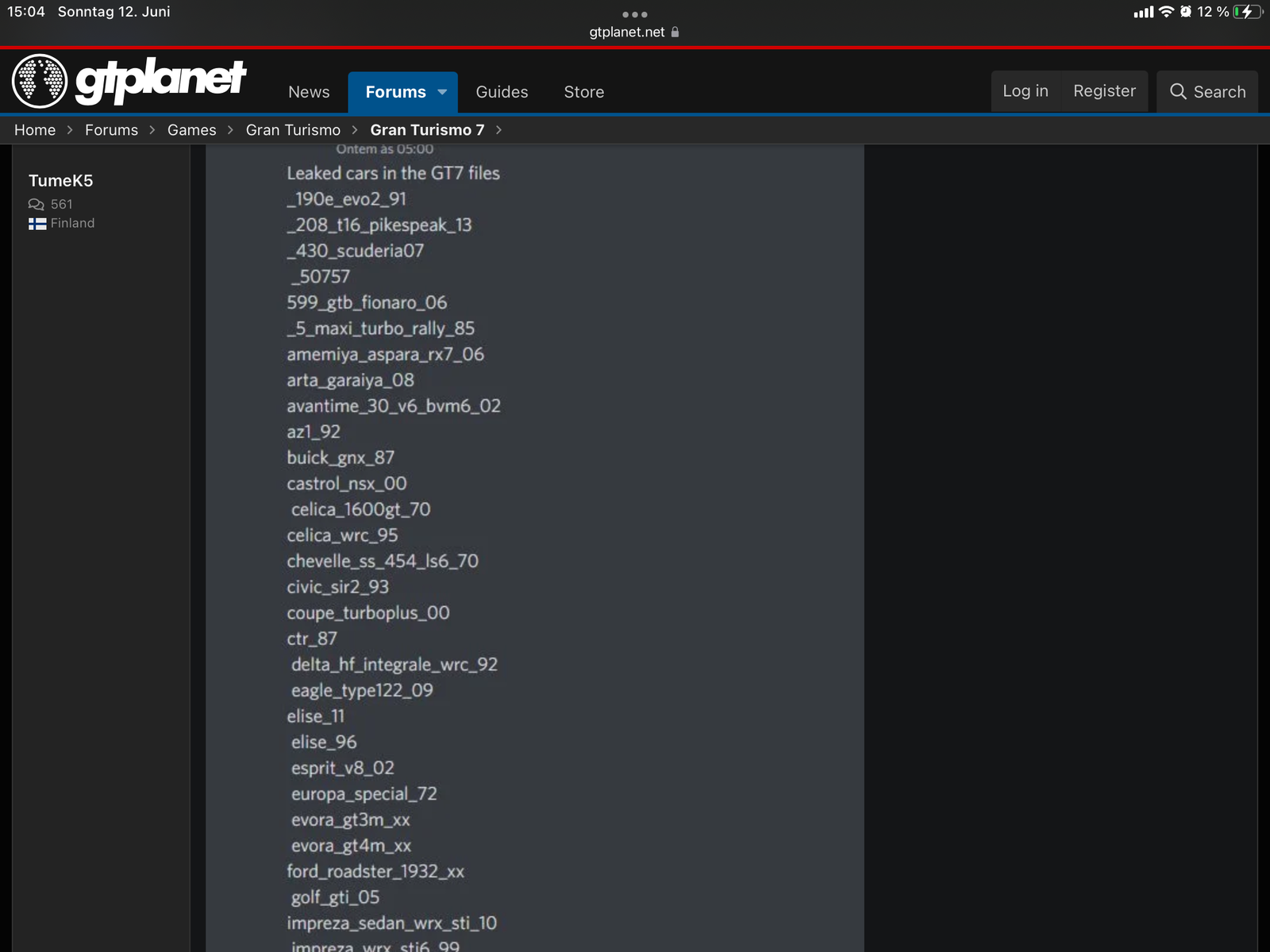This screenshot has height=952, width=1270.
Task: Click the 'europa_special_72' entry
Action: click(x=364, y=794)
